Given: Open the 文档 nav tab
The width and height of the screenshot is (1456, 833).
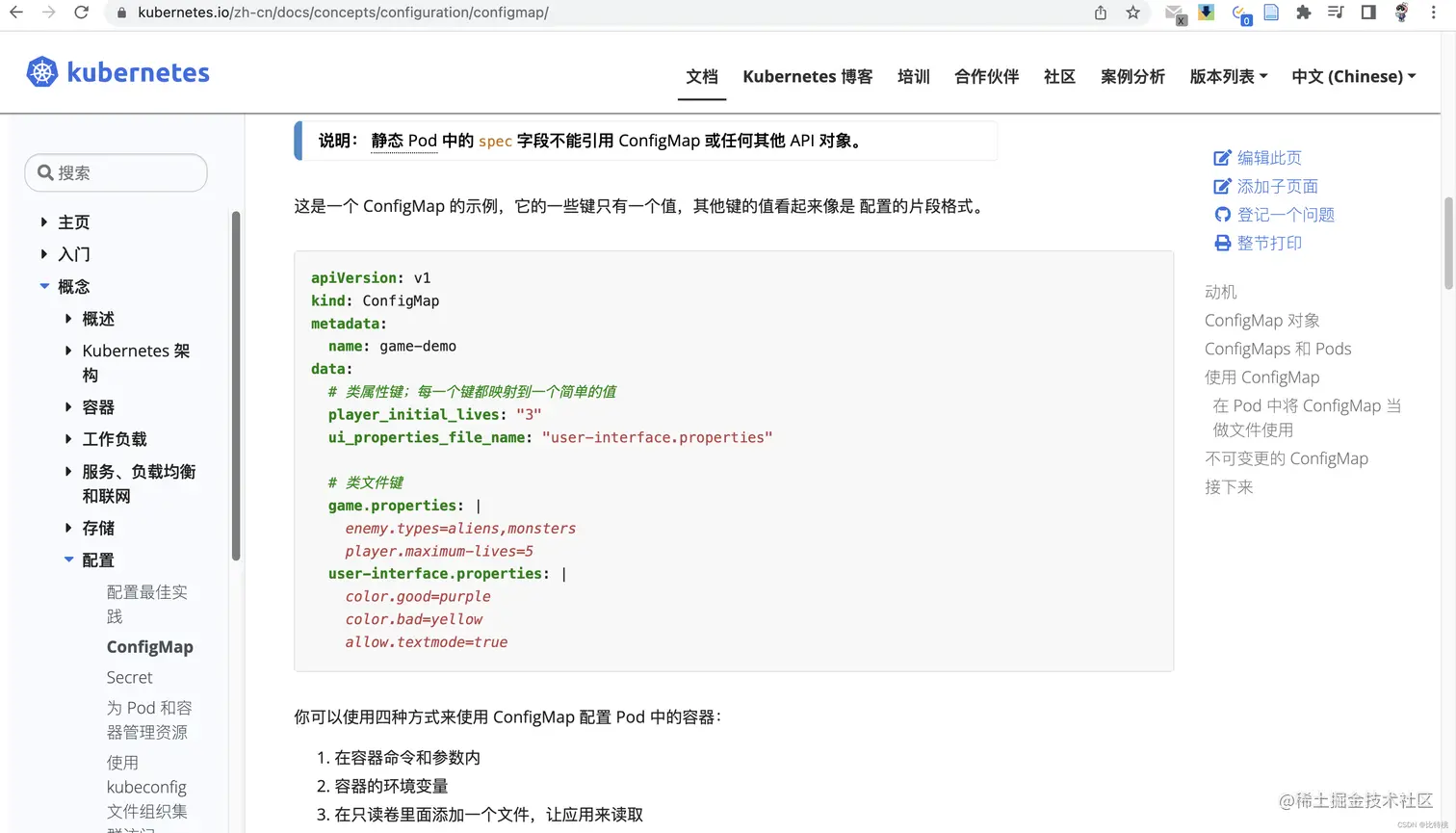Looking at the screenshot, I should point(702,76).
